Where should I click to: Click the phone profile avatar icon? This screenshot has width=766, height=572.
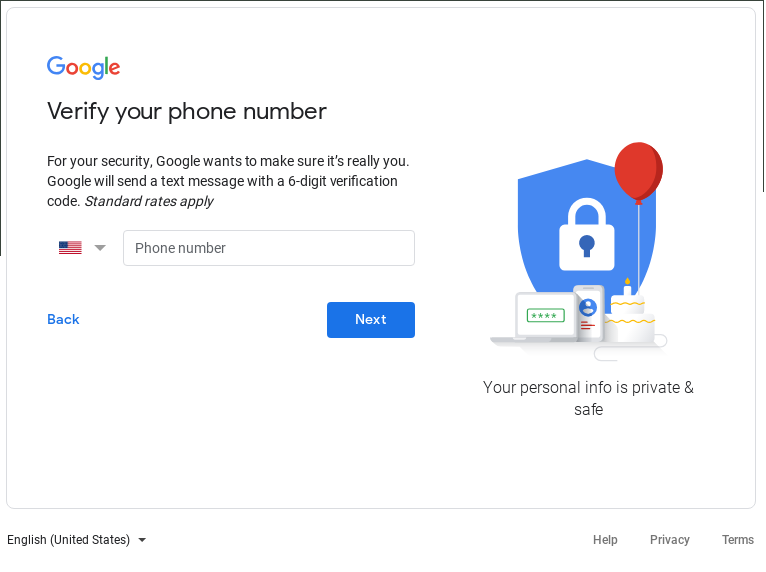point(588,307)
